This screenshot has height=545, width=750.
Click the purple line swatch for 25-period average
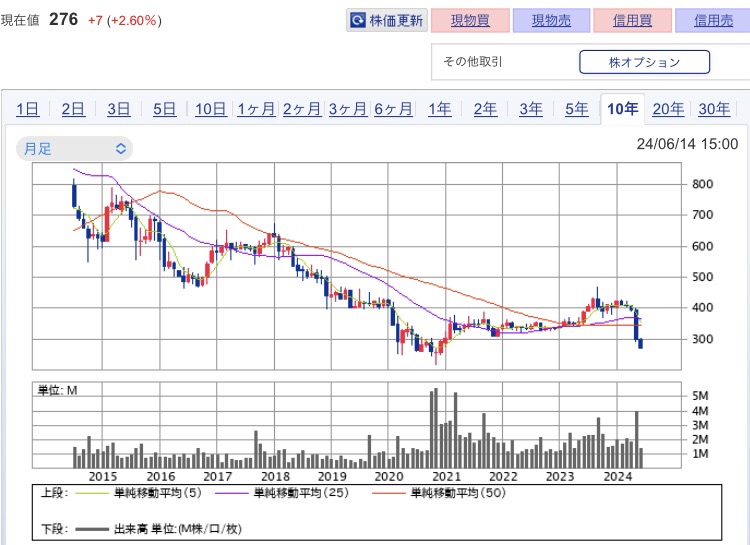232,493
